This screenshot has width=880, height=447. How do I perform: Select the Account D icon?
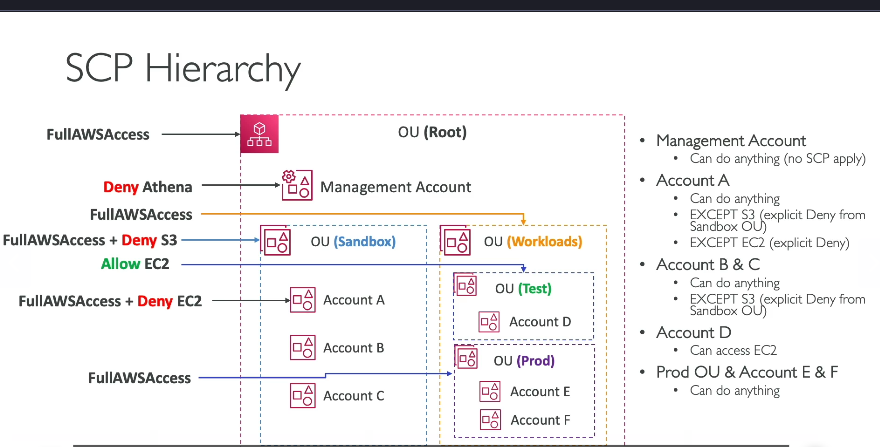(x=489, y=322)
